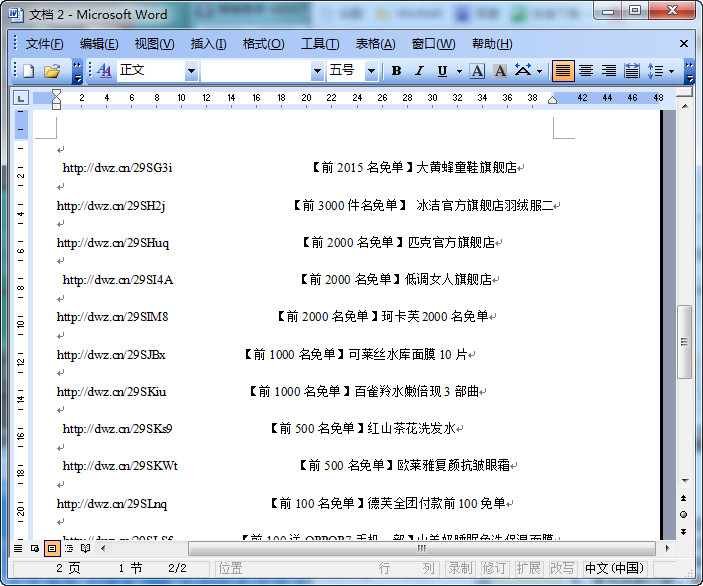This screenshot has width=703, height=586.
Task: Click first line indent marker on ruler
Action: pos(56,94)
